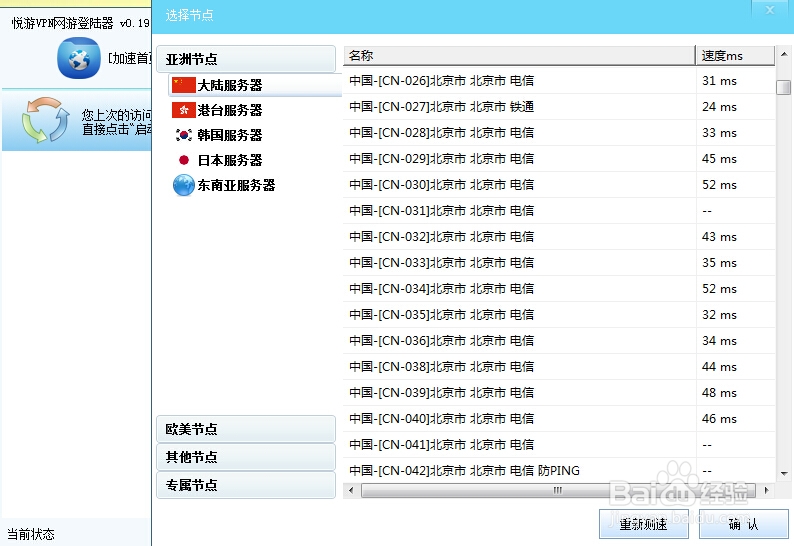794x546 pixels.
Task: Click the 重新测速 button
Action: 644,524
